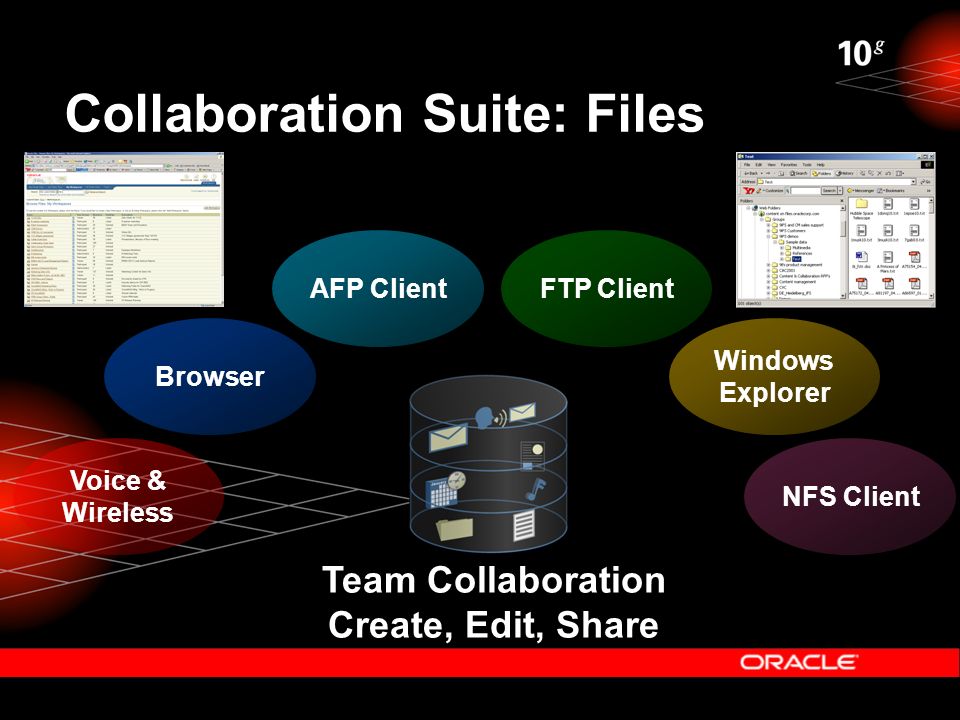
Task: Click the Oracle logo on red bar
Action: 799,662
